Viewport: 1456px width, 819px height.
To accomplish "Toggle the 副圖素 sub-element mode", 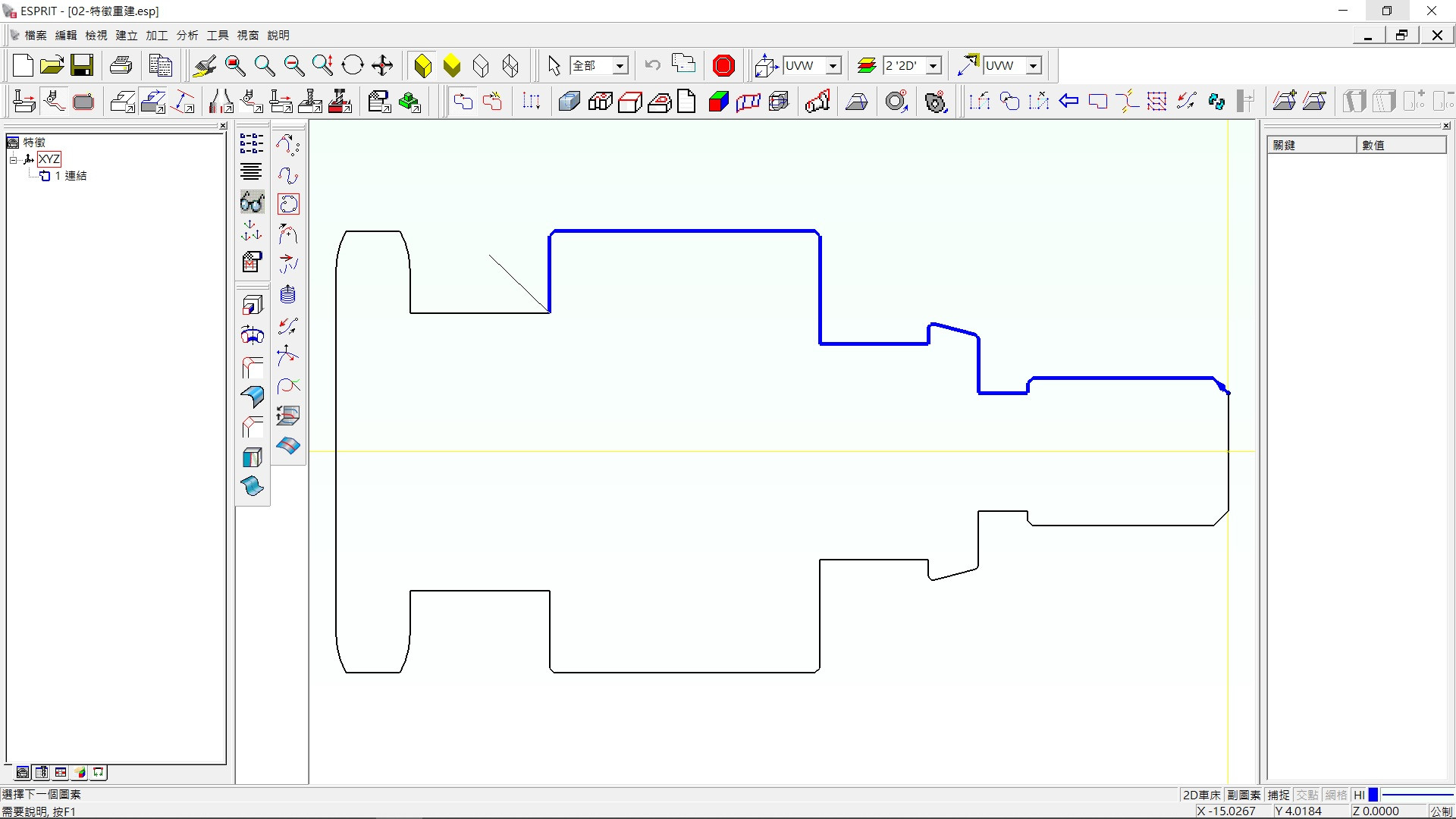I will pyautogui.click(x=1244, y=795).
